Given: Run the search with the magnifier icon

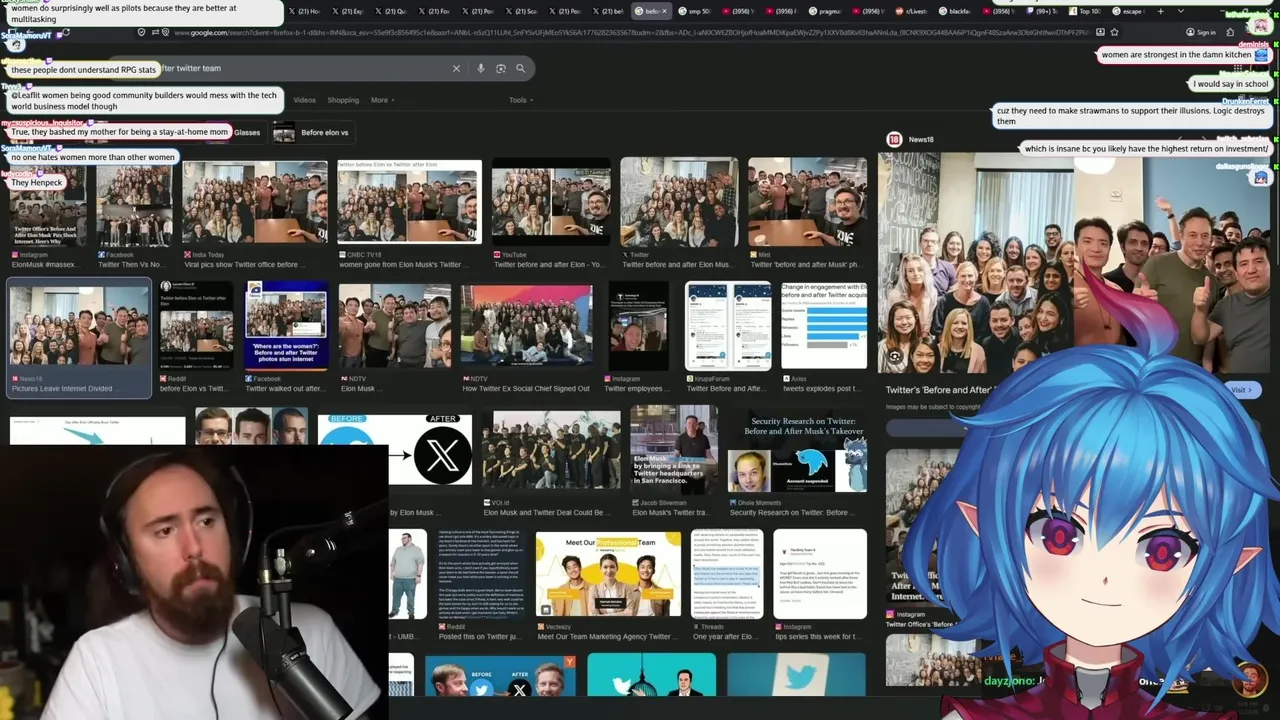Looking at the screenshot, I should [x=520, y=68].
